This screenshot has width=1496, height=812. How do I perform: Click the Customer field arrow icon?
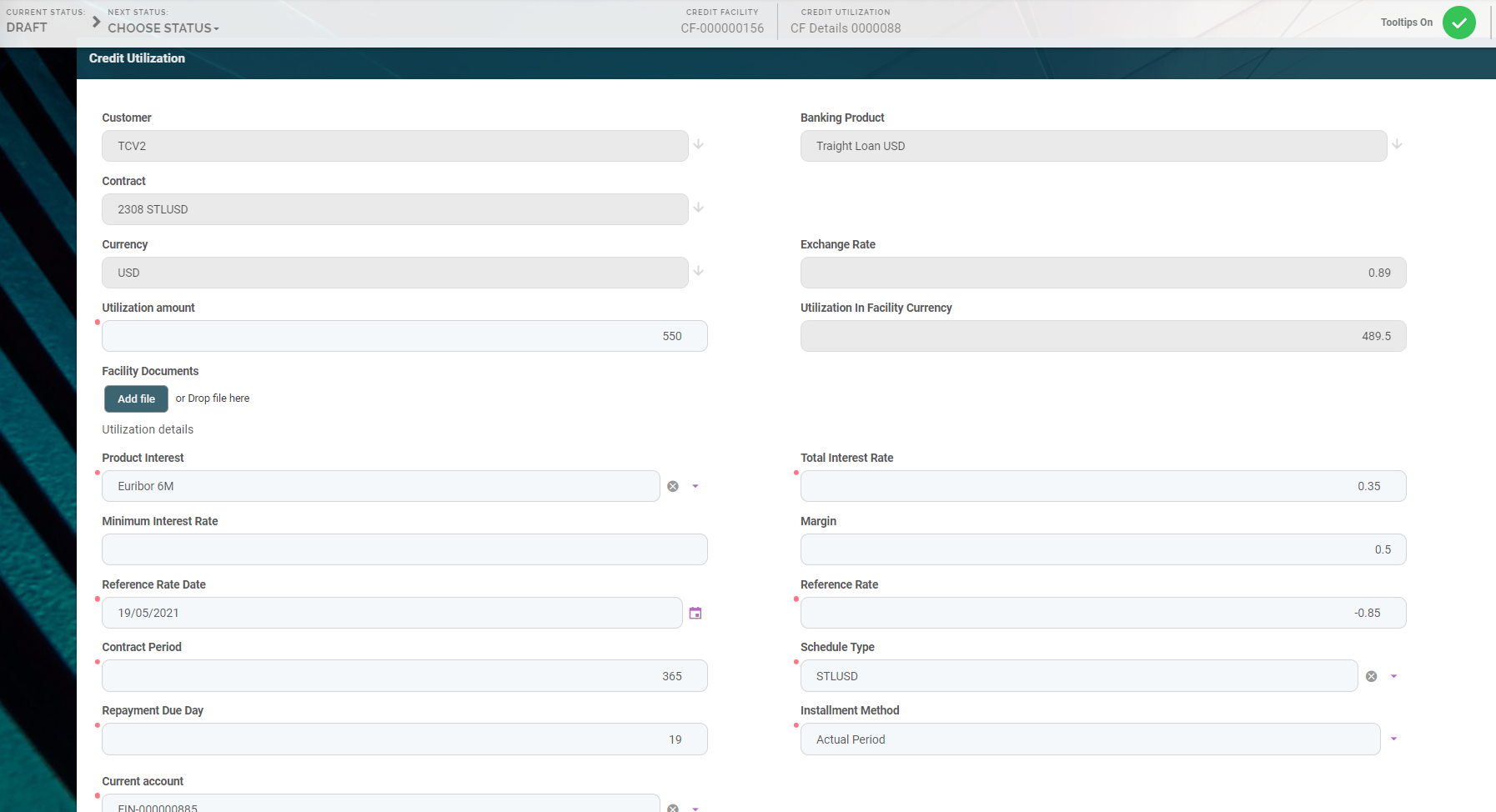click(699, 145)
